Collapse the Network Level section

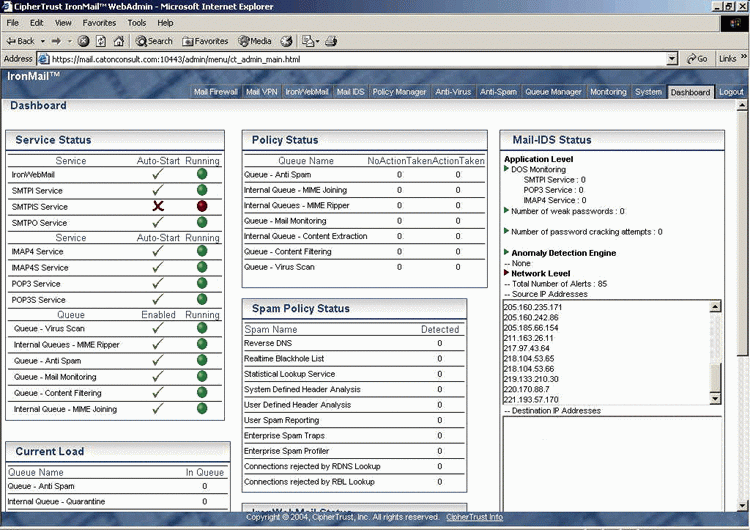point(507,272)
